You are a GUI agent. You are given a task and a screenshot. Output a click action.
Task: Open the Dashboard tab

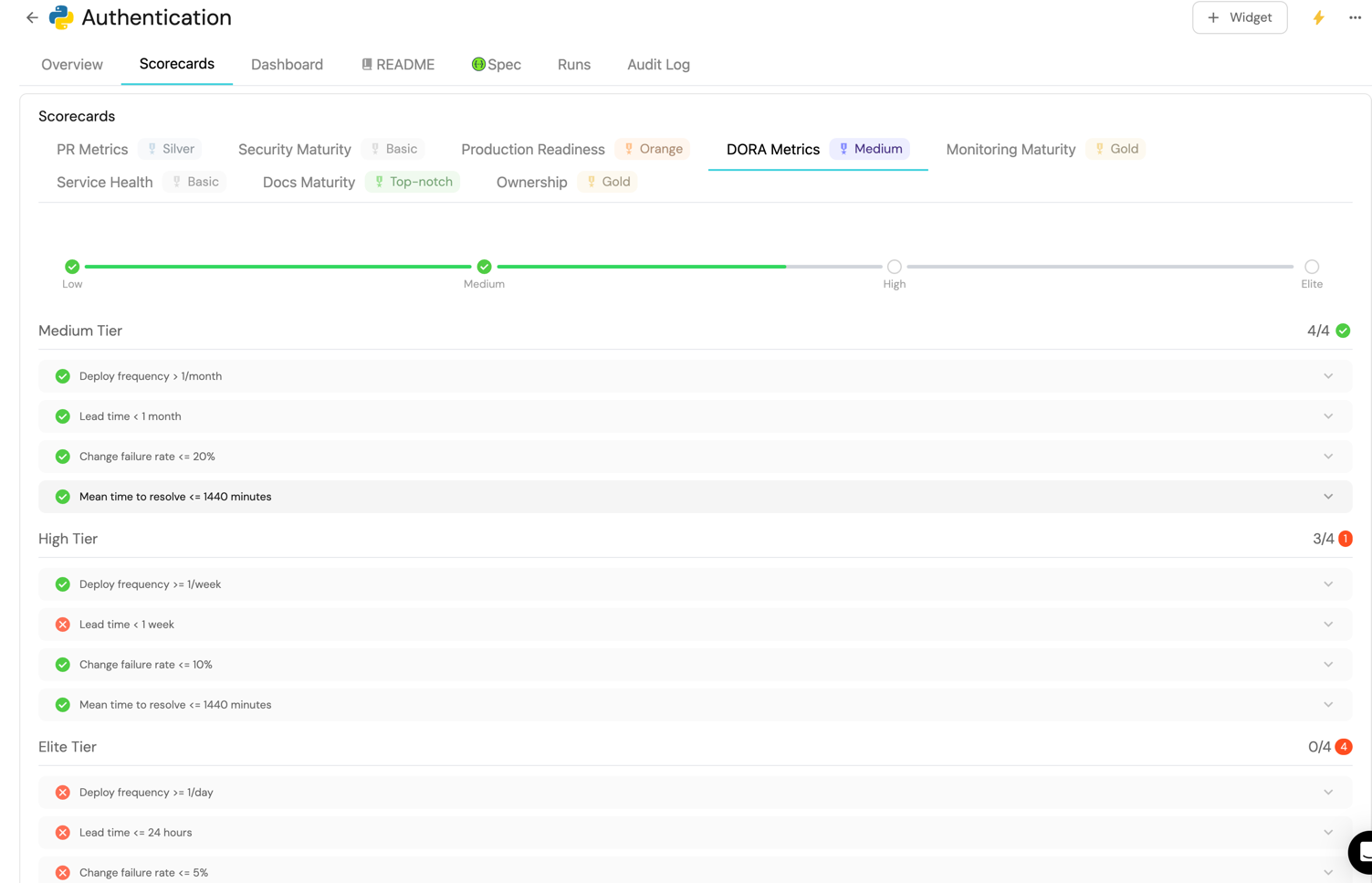[287, 65]
